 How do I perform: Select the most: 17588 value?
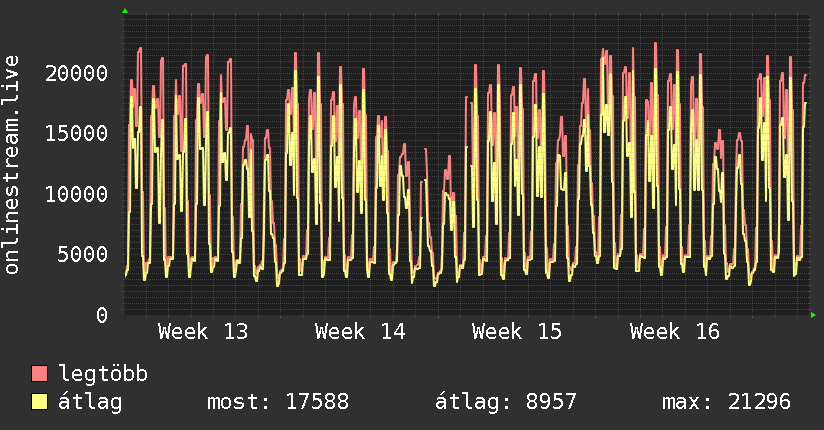[x=278, y=402]
